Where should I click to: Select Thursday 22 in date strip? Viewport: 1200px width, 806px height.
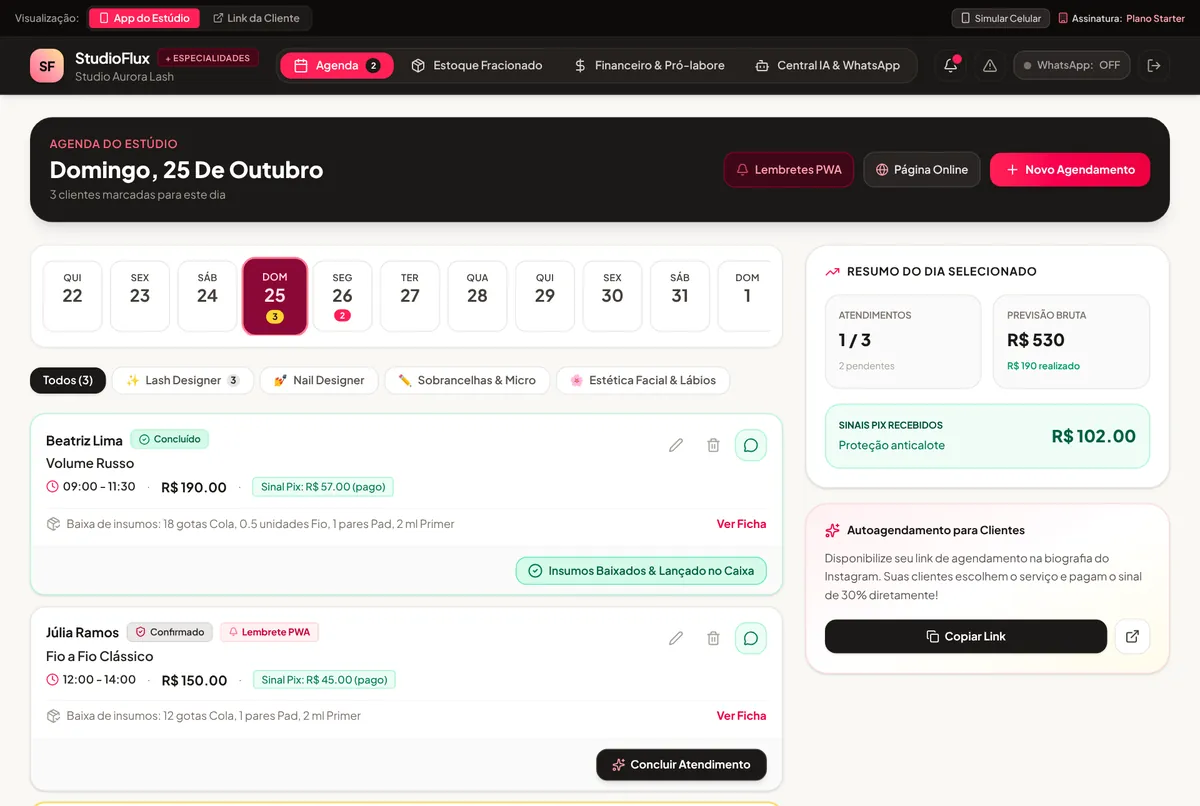click(72, 295)
